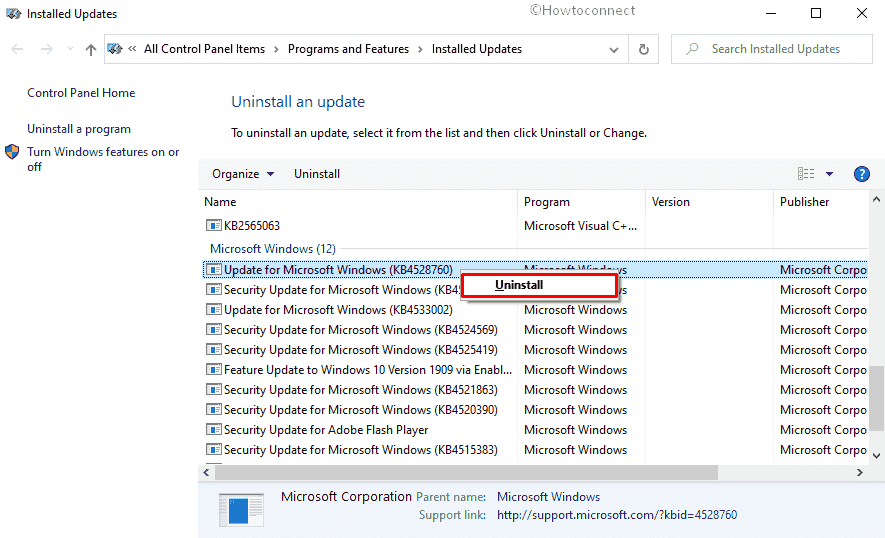Viewport: 885px width, 538px height.
Task: Click icon of KB4521863 security update
Action: click(x=213, y=390)
